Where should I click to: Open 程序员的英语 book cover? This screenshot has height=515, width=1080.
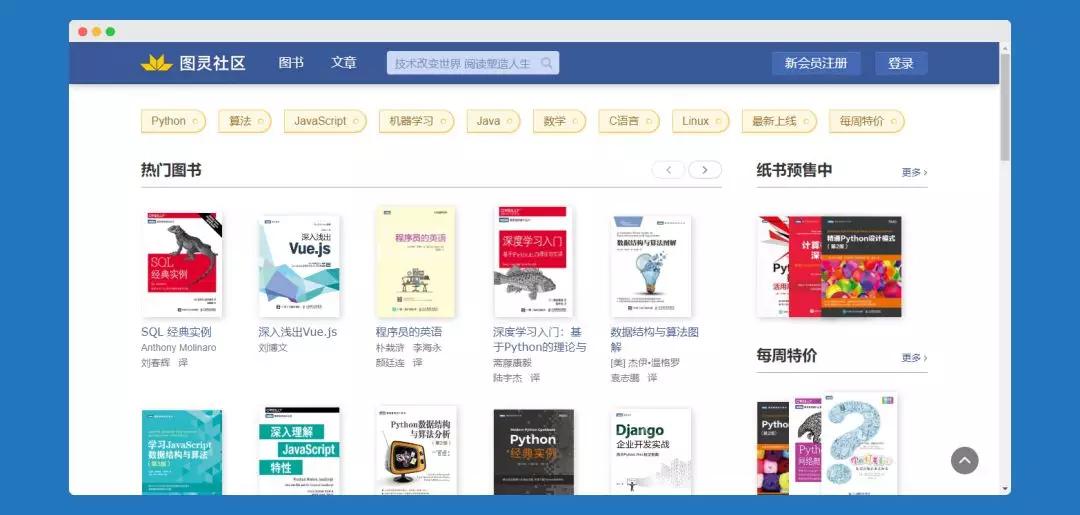416,262
